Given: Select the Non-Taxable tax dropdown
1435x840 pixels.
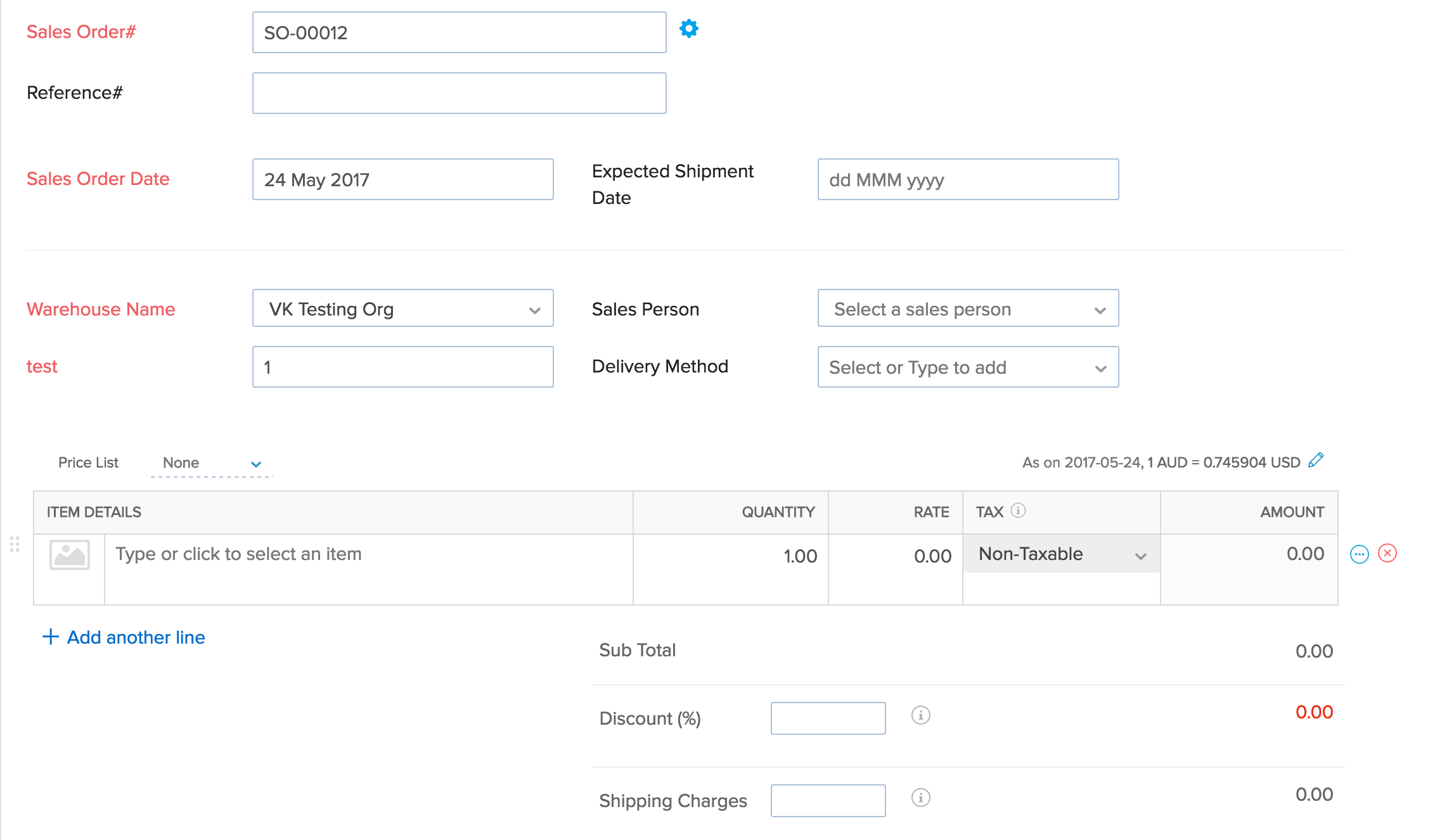Looking at the screenshot, I should [1057, 554].
